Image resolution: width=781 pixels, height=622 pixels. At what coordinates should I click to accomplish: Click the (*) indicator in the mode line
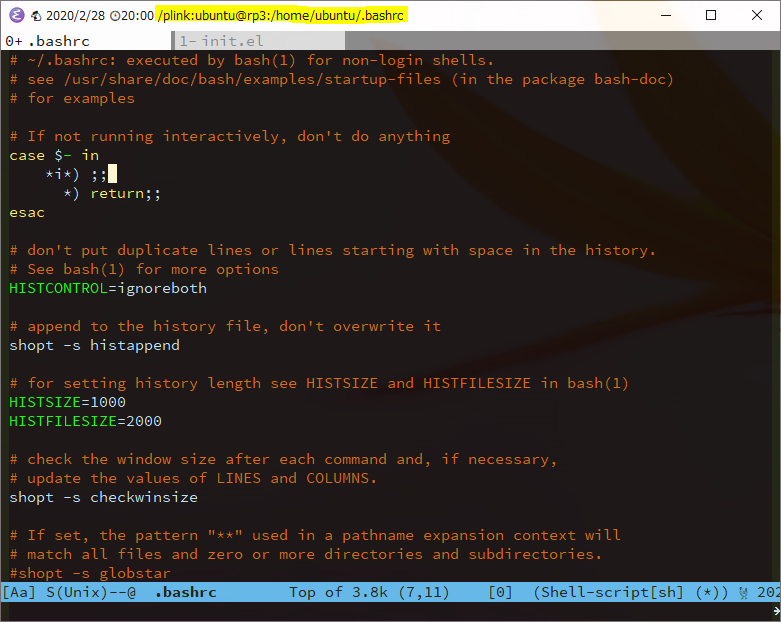click(707, 592)
